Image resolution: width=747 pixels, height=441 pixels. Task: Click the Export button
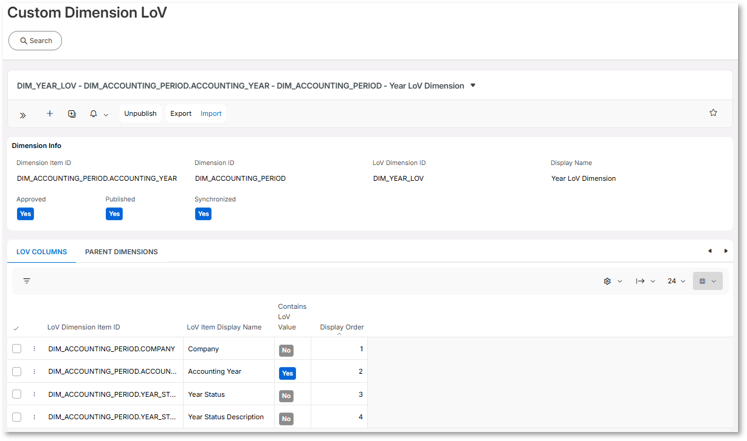pyautogui.click(x=181, y=114)
